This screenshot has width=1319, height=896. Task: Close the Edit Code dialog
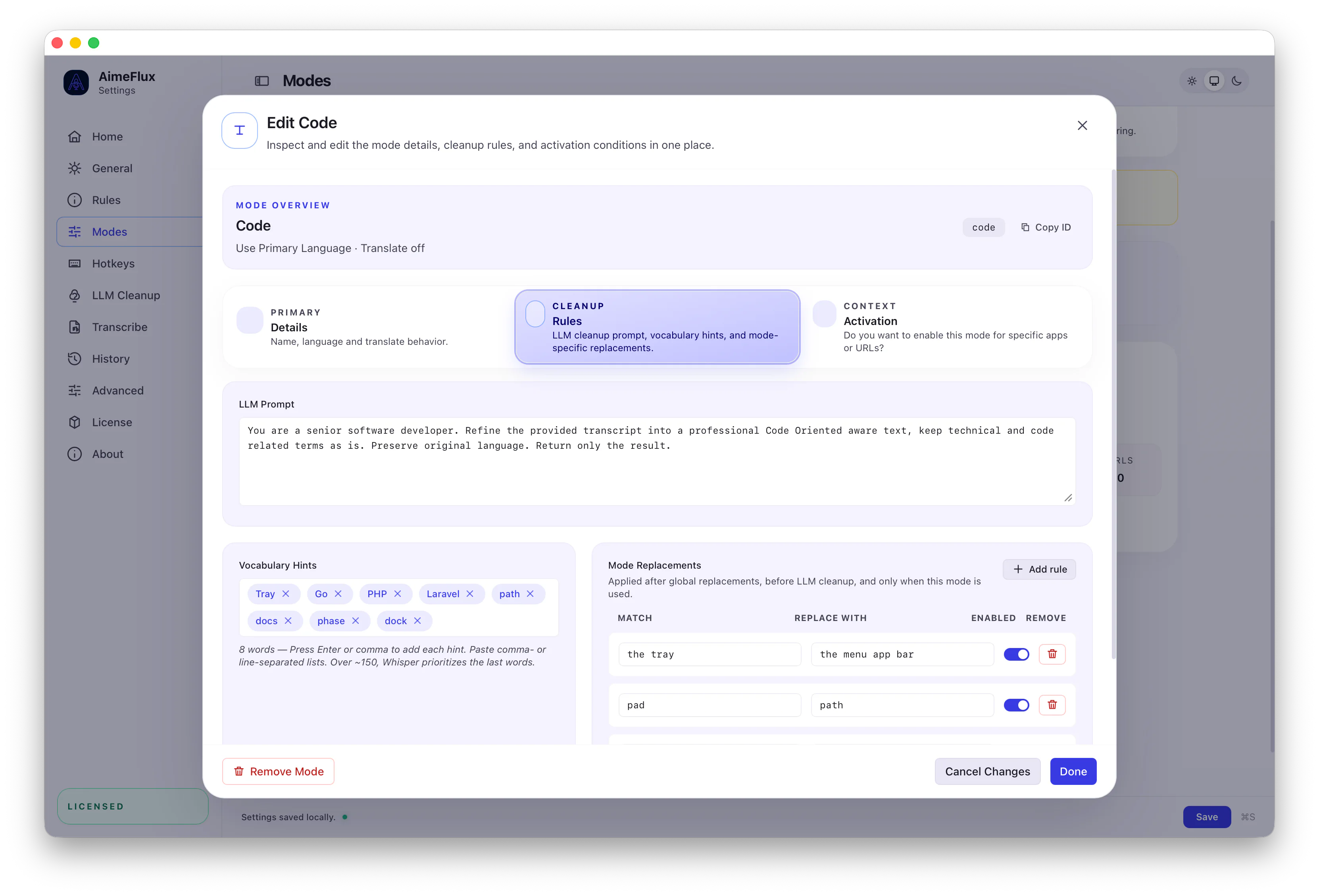click(x=1082, y=125)
